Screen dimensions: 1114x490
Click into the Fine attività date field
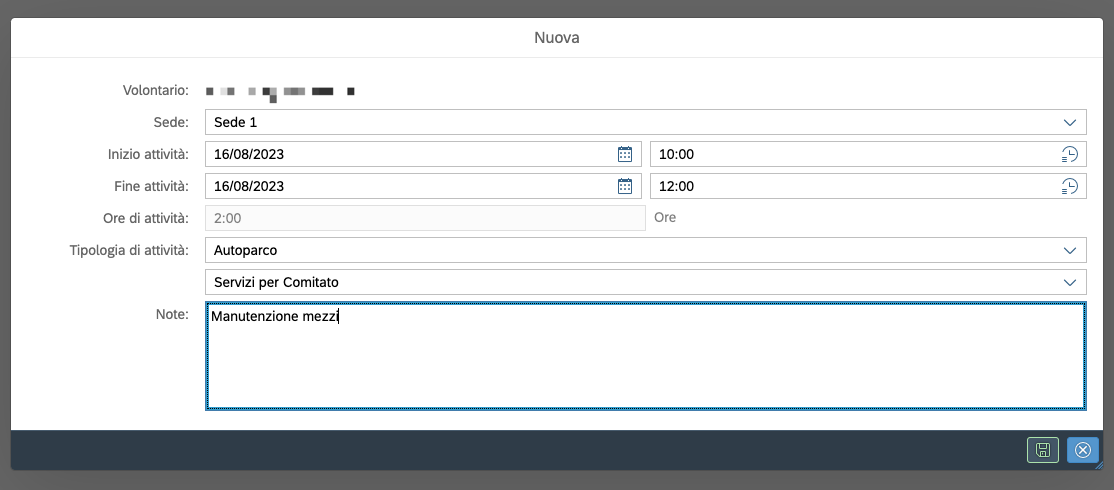click(x=410, y=186)
